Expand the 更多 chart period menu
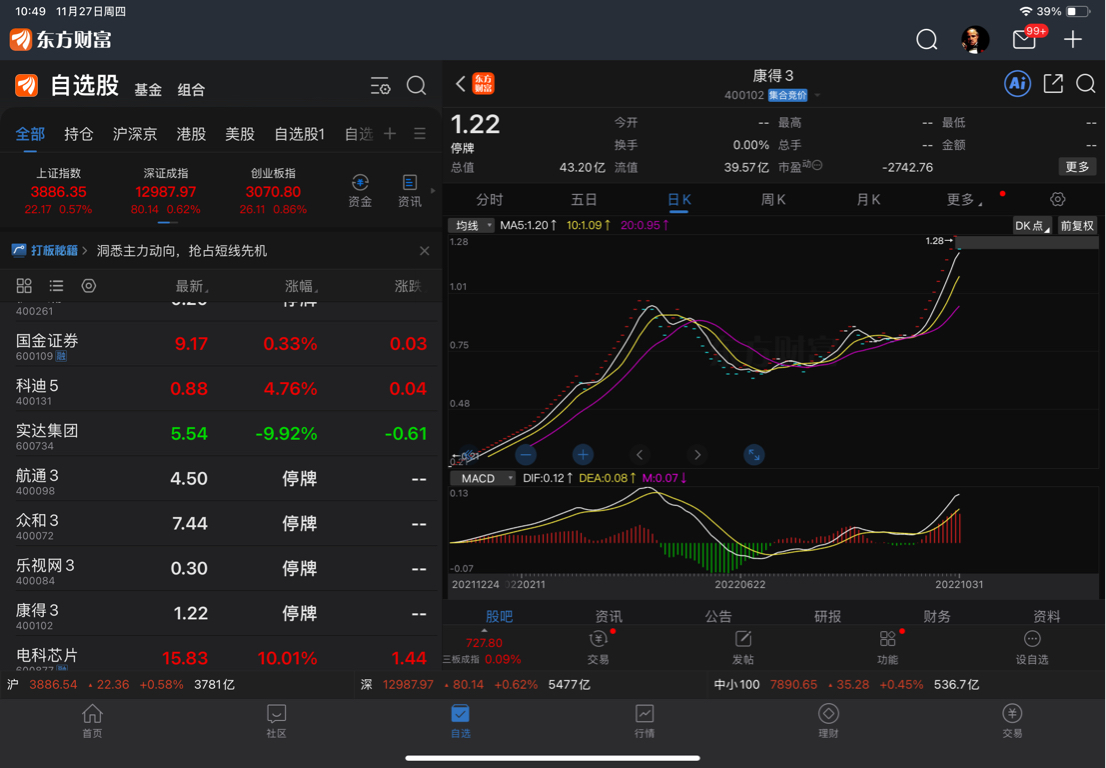1106x768 pixels. click(x=964, y=200)
